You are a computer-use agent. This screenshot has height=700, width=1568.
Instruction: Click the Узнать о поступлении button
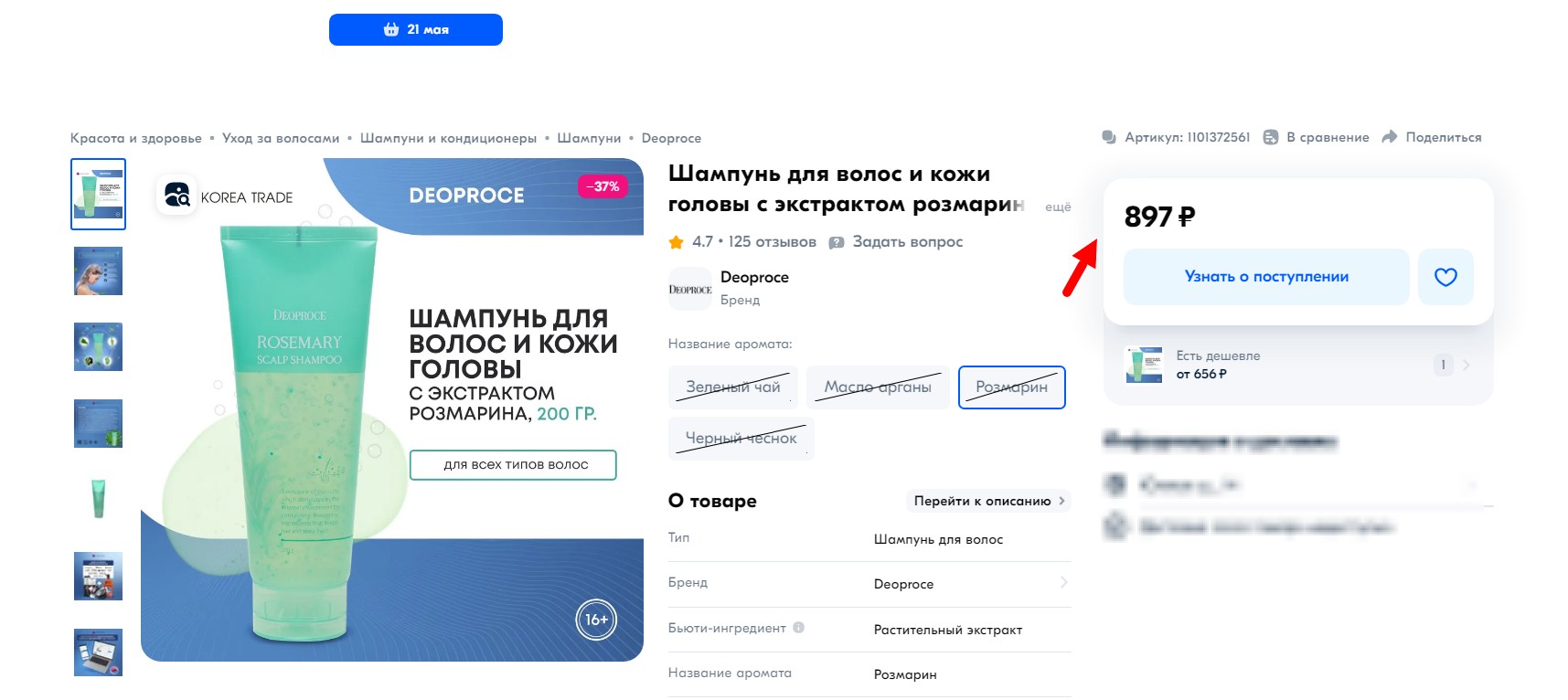tap(1266, 277)
